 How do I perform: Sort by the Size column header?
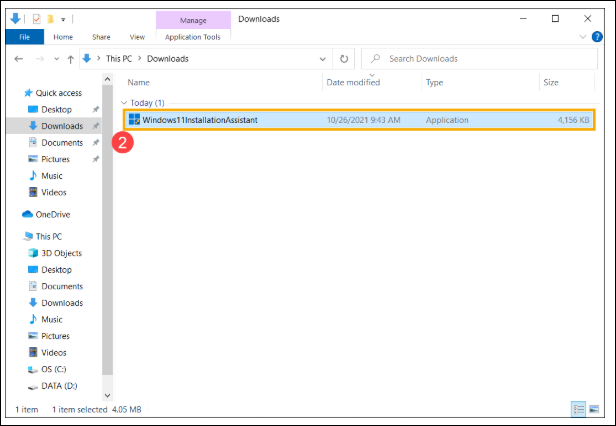coord(551,83)
